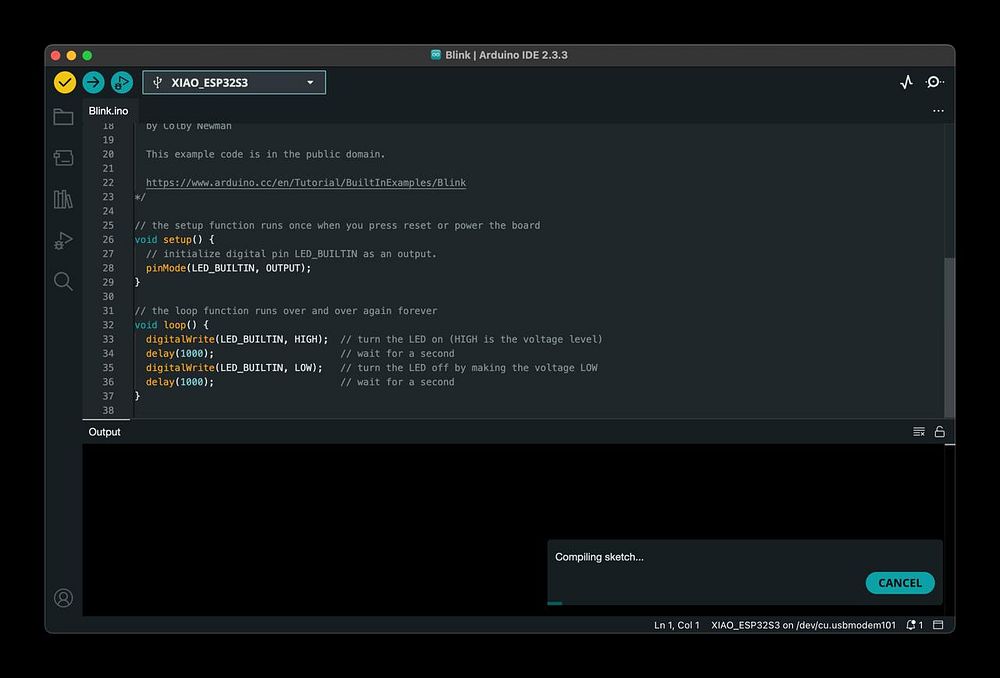Viewport: 1000px width, 678px height.
Task: Open the editor tab more options menu
Action: (x=937, y=111)
